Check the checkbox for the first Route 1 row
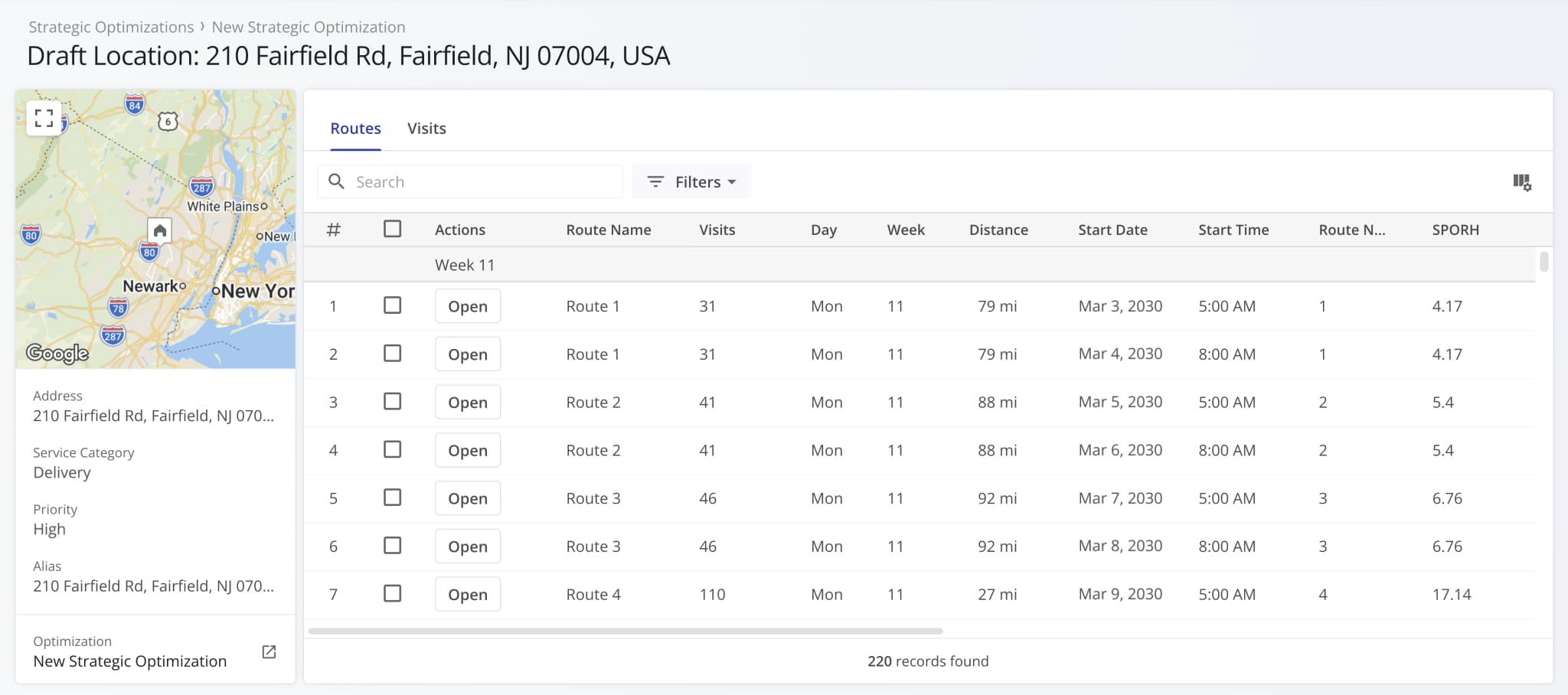1568x695 pixels. 393,305
